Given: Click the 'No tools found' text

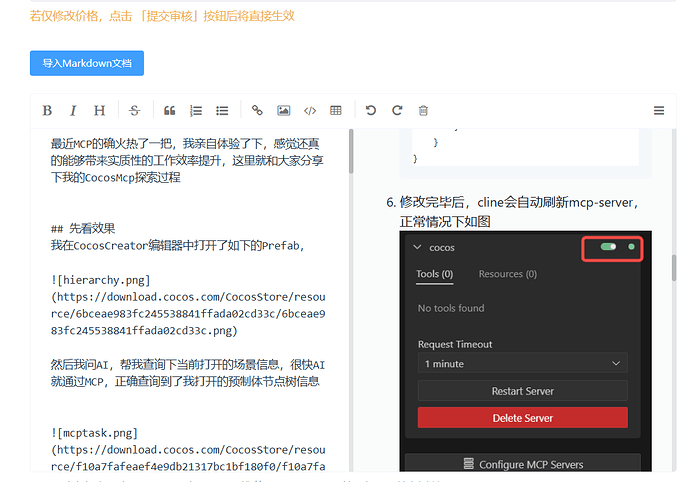Looking at the screenshot, I should coord(451,308).
